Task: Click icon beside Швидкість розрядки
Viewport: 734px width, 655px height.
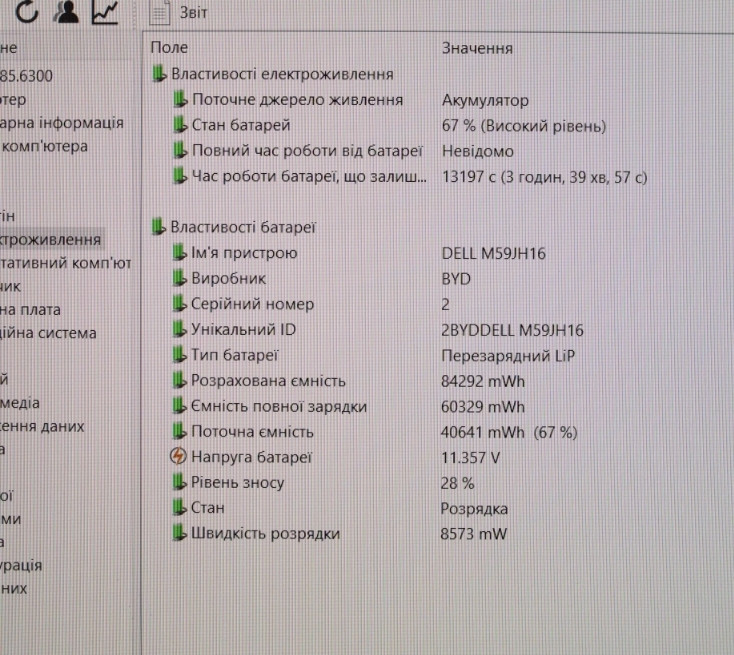Action: point(179,532)
